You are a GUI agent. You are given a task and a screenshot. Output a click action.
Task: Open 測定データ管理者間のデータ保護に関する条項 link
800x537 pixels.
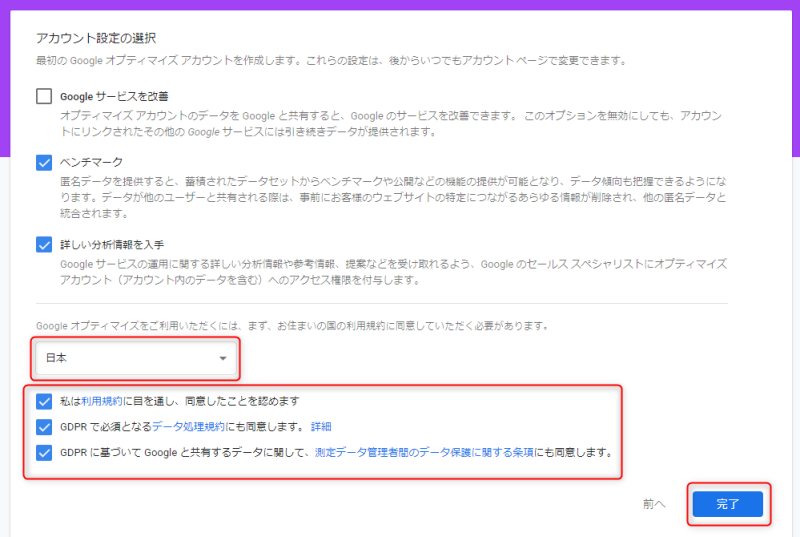[x=424, y=452]
